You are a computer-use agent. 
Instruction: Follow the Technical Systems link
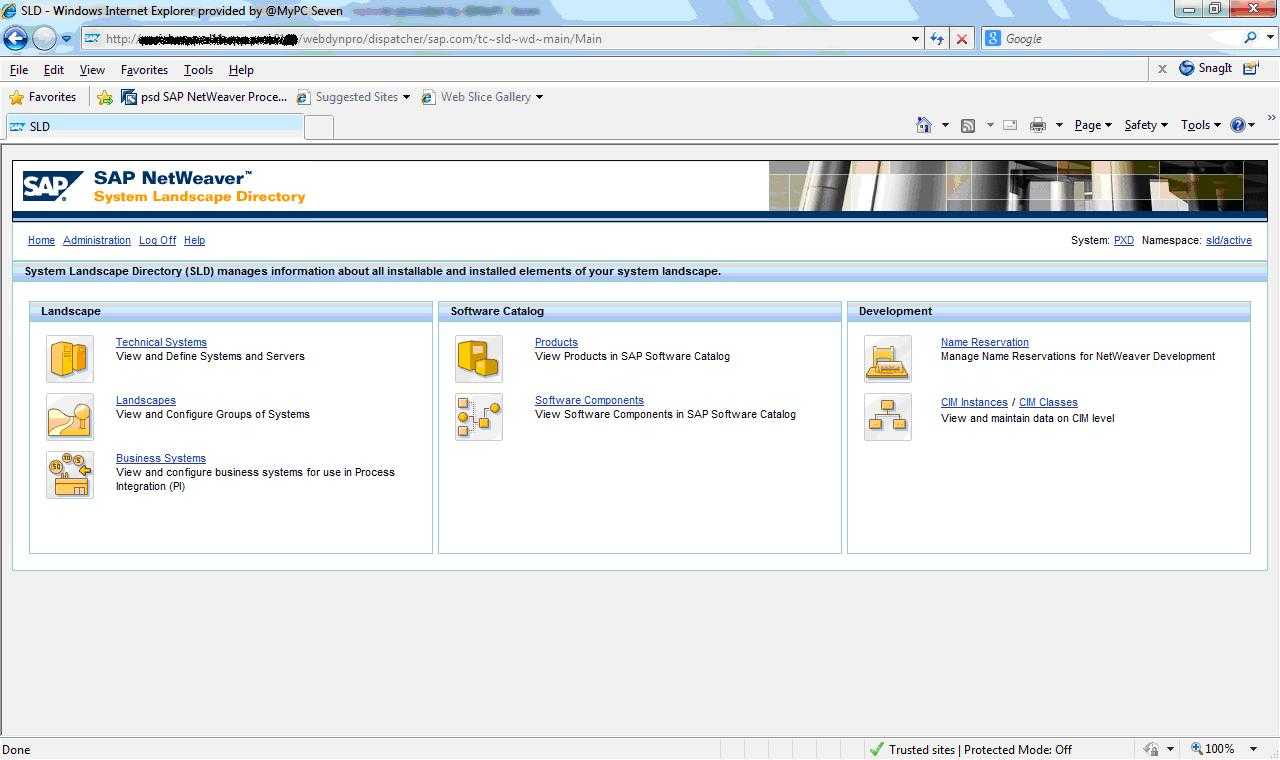click(161, 342)
